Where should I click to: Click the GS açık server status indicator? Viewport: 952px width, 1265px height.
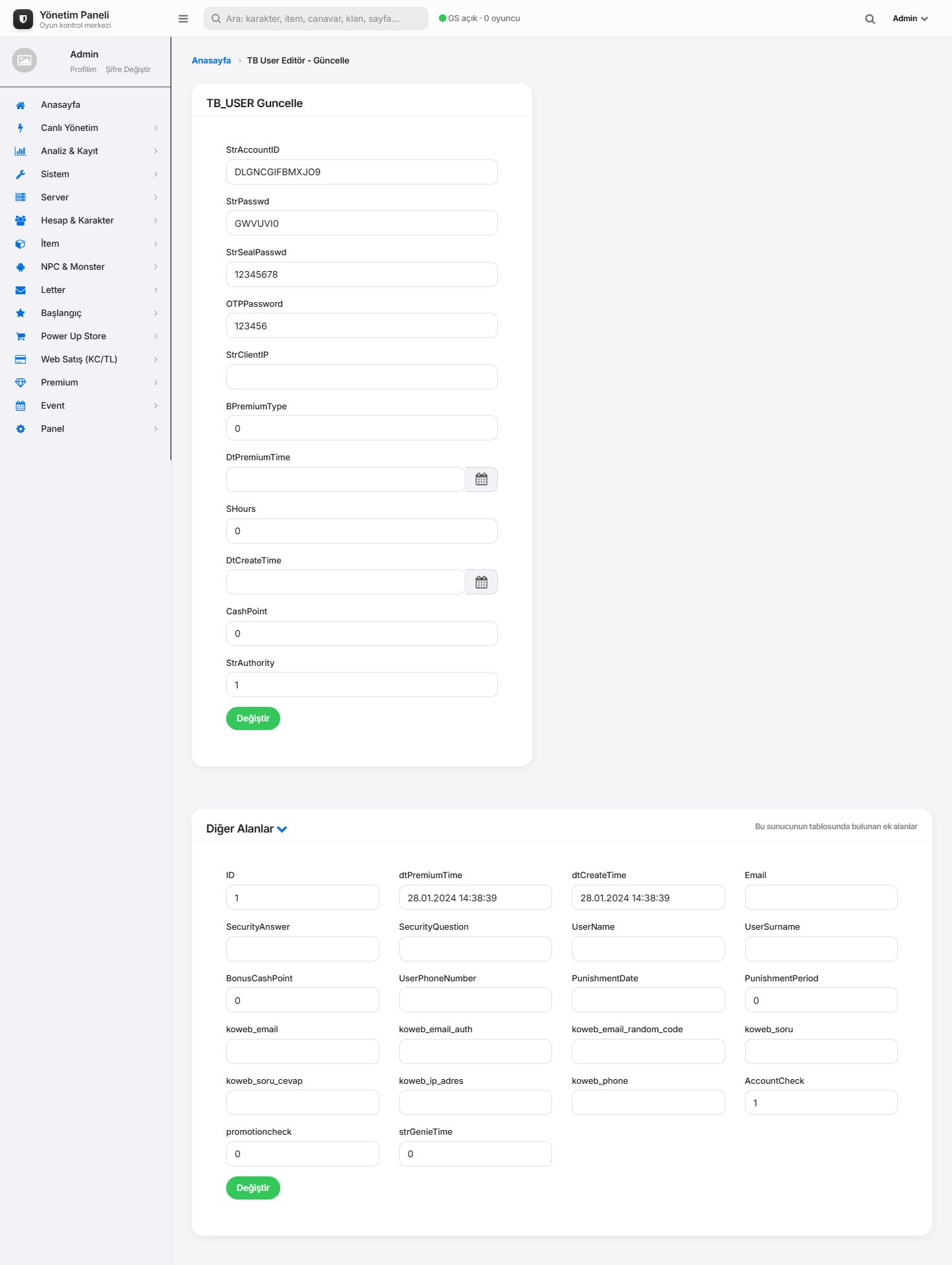pyautogui.click(x=480, y=19)
